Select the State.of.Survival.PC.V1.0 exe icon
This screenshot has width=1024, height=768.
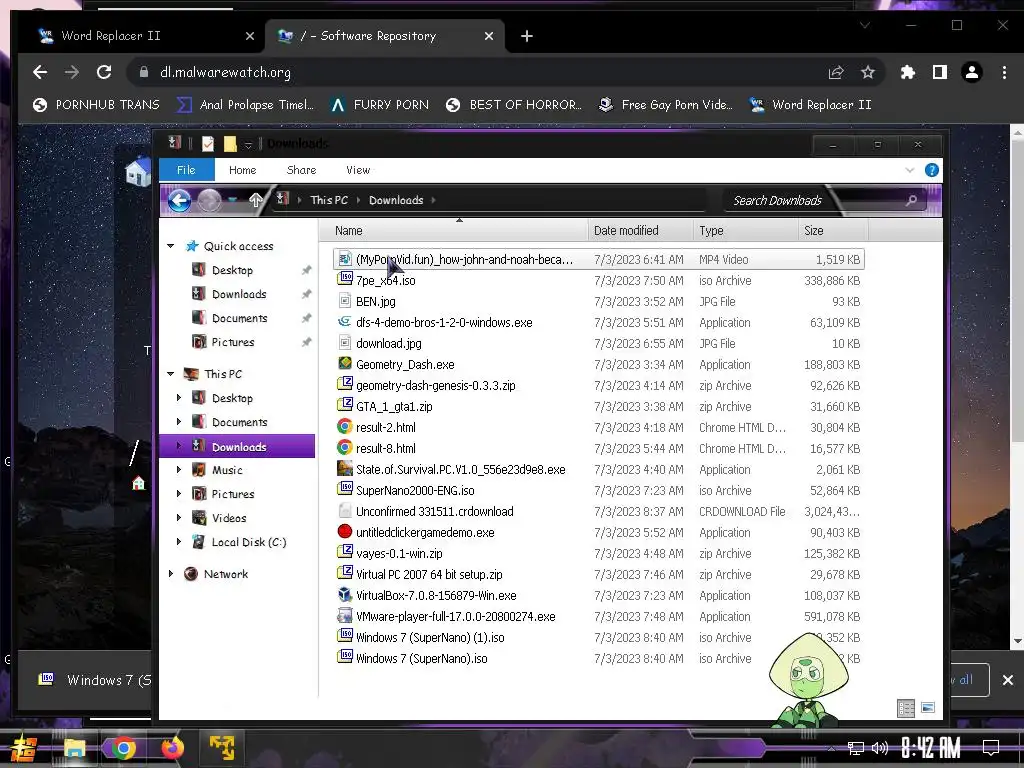pos(345,469)
